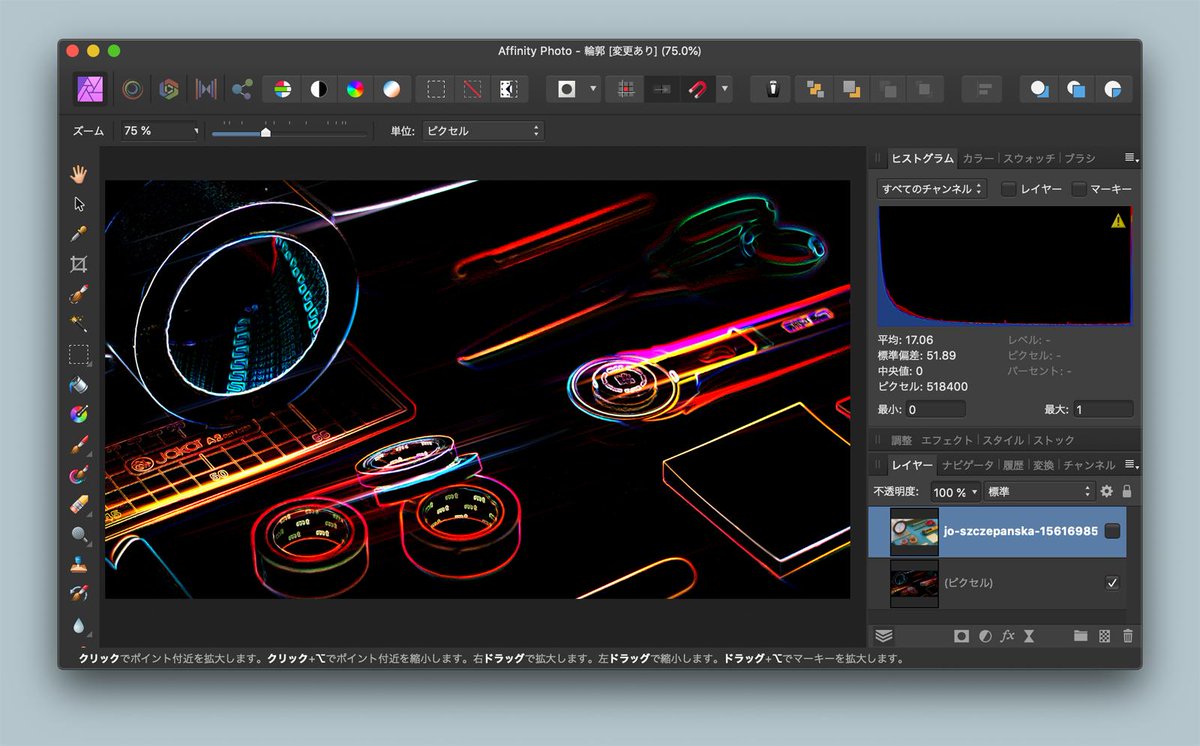Screen dimensions: 1200x746
Task: Open the Effects (エフェクト) panel tab
Action: 947,440
